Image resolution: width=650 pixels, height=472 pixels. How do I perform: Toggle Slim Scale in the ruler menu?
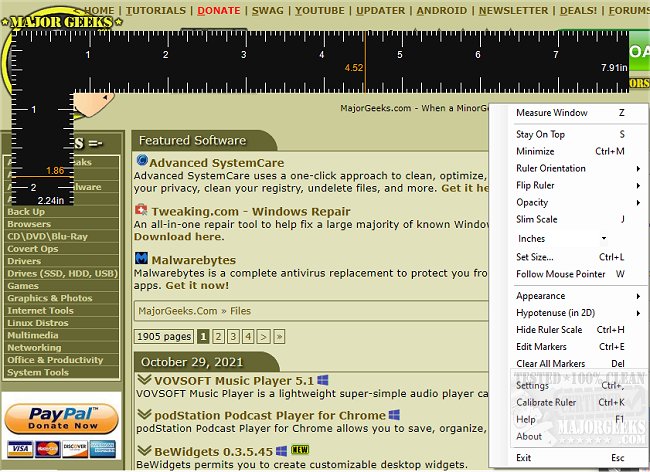[x=570, y=219]
